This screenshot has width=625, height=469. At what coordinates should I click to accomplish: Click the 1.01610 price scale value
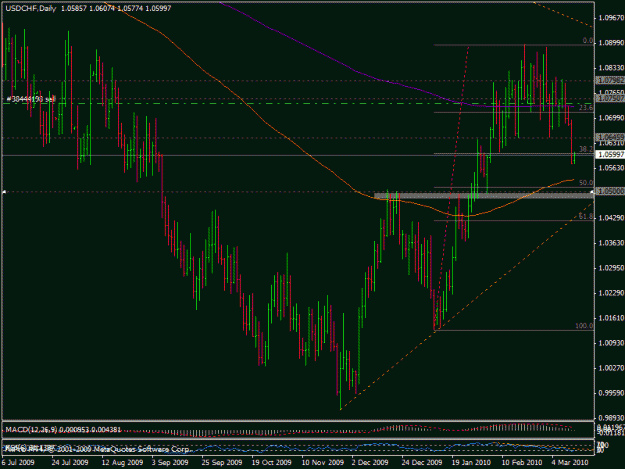pos(611,318)
